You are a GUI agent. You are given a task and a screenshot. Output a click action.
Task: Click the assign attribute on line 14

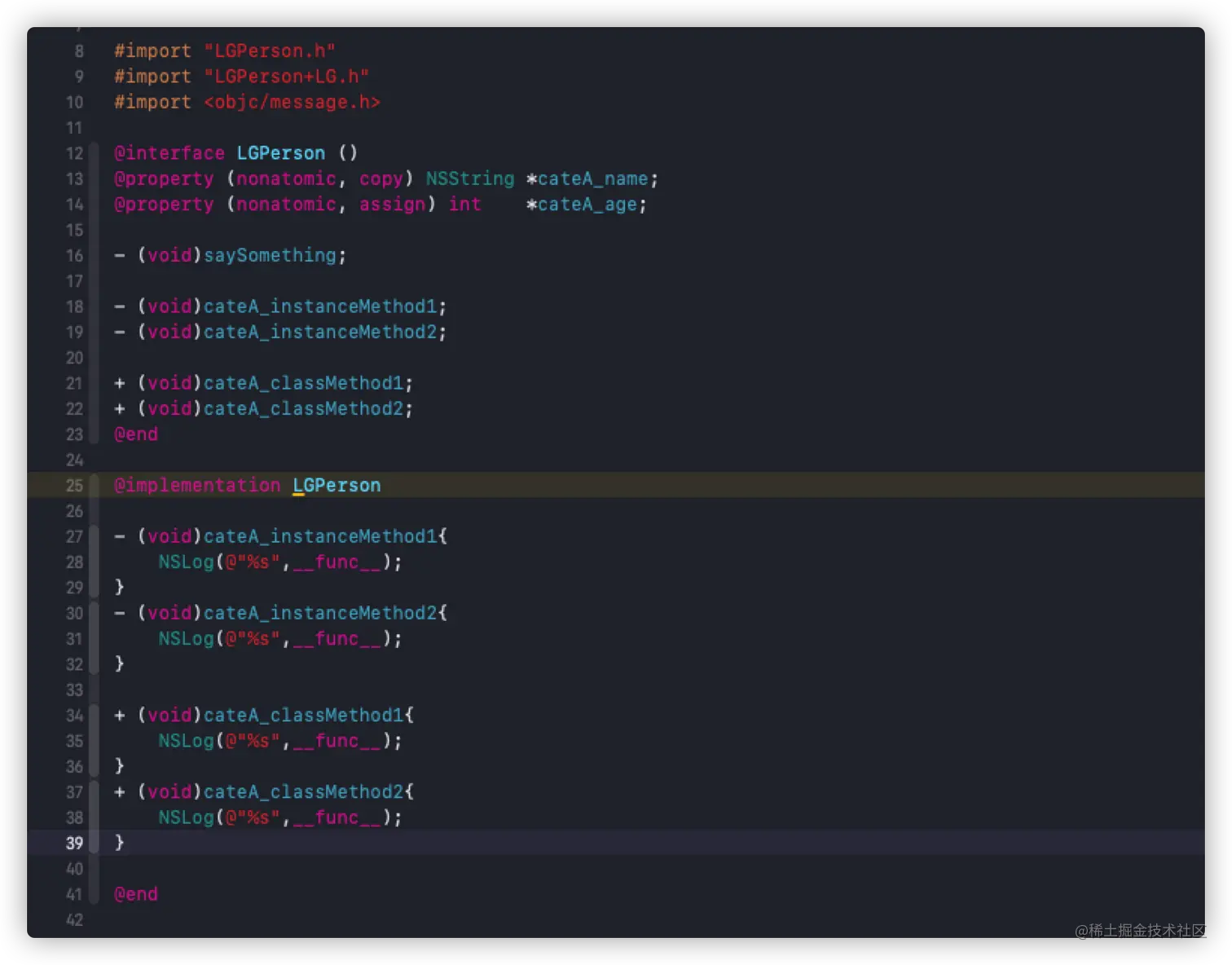(x=392, y=205)
